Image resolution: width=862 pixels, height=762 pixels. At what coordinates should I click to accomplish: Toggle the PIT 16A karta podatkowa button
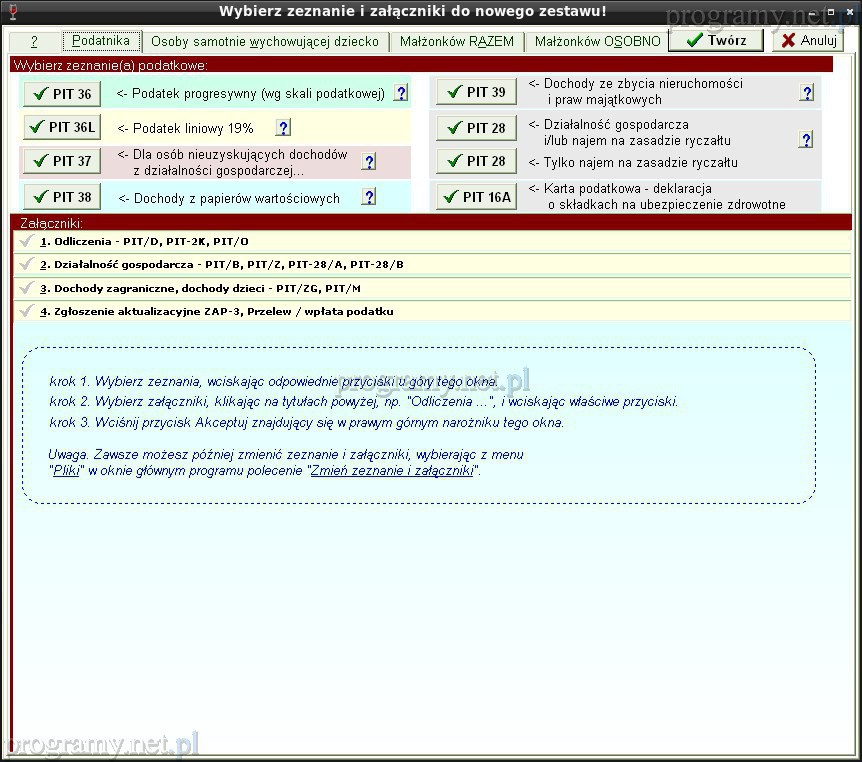(x=476, y=197)
